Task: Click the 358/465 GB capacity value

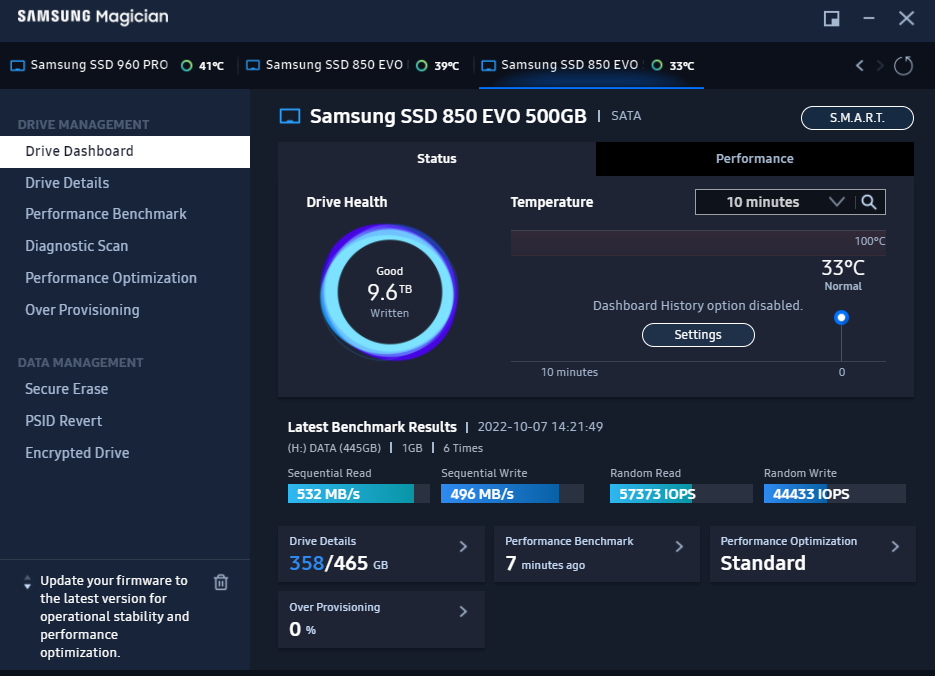Action: [x=339, y=563]
